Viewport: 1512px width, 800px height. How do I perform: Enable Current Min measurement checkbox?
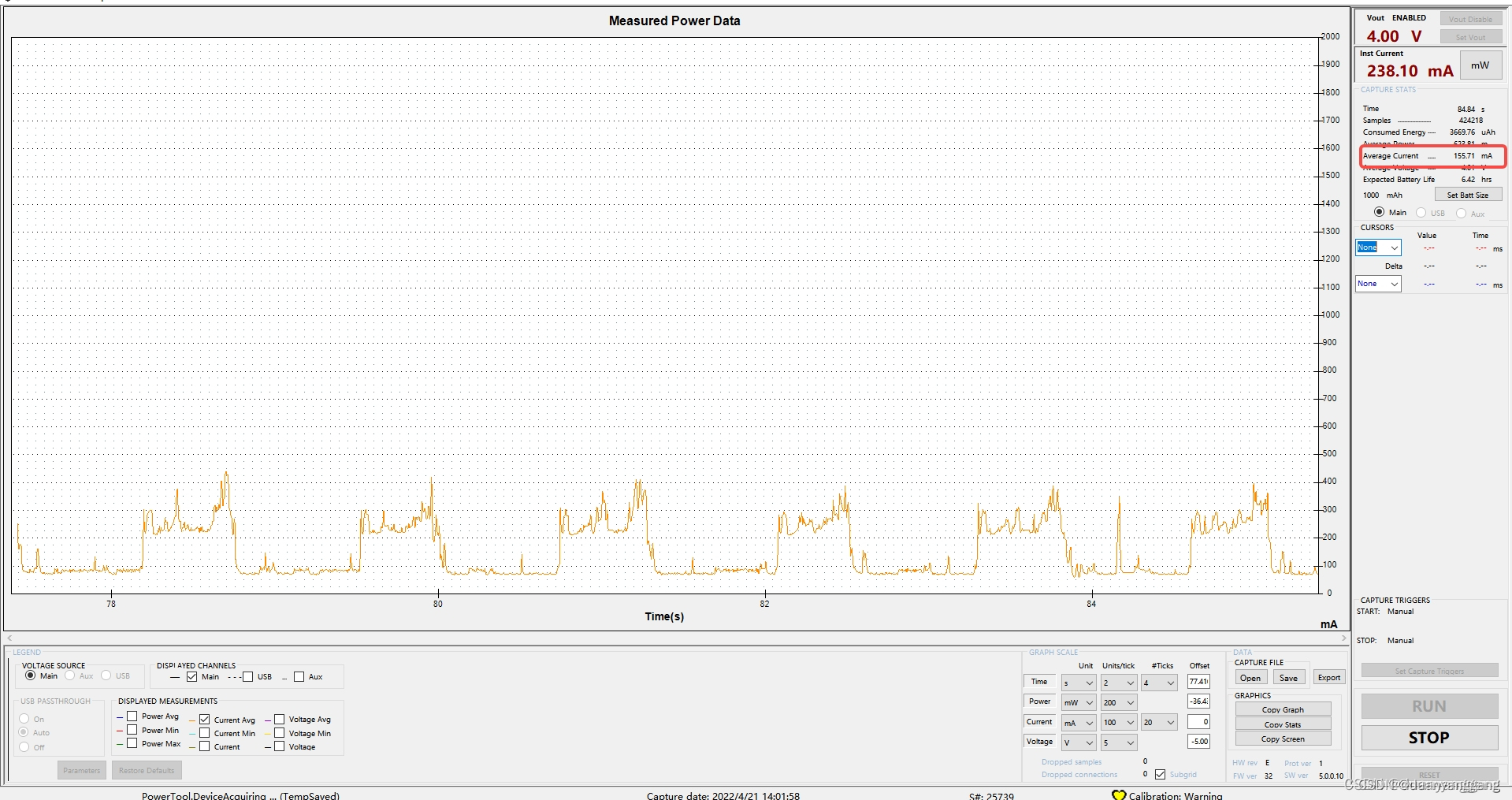[204, 733]
